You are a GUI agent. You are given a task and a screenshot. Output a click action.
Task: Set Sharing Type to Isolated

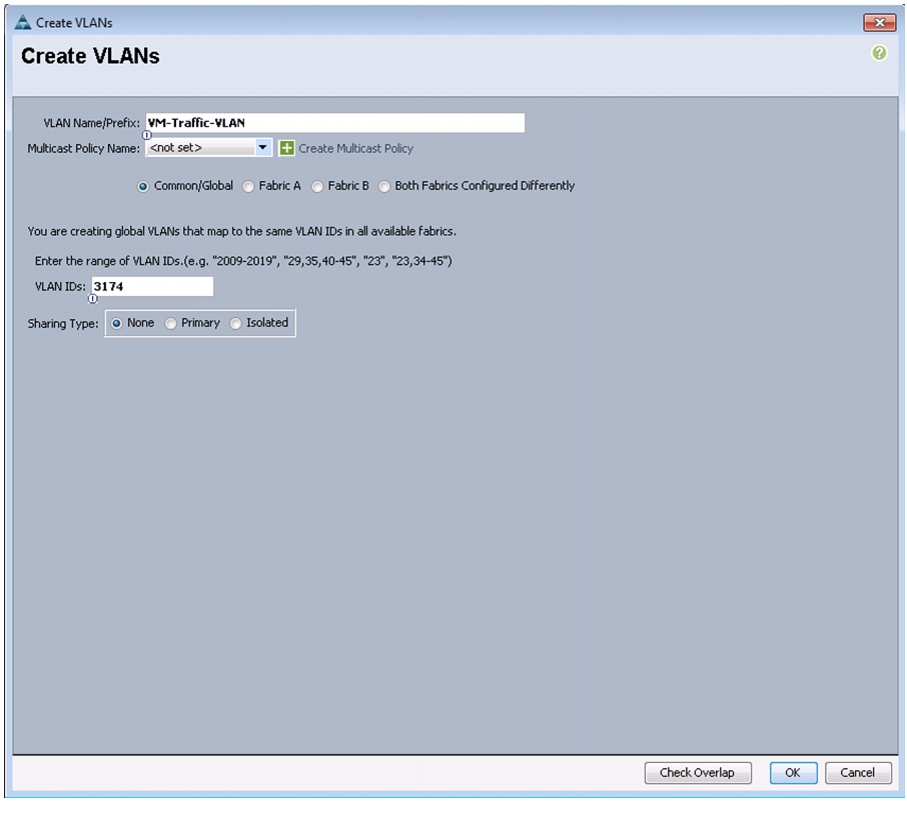(235, 323)
